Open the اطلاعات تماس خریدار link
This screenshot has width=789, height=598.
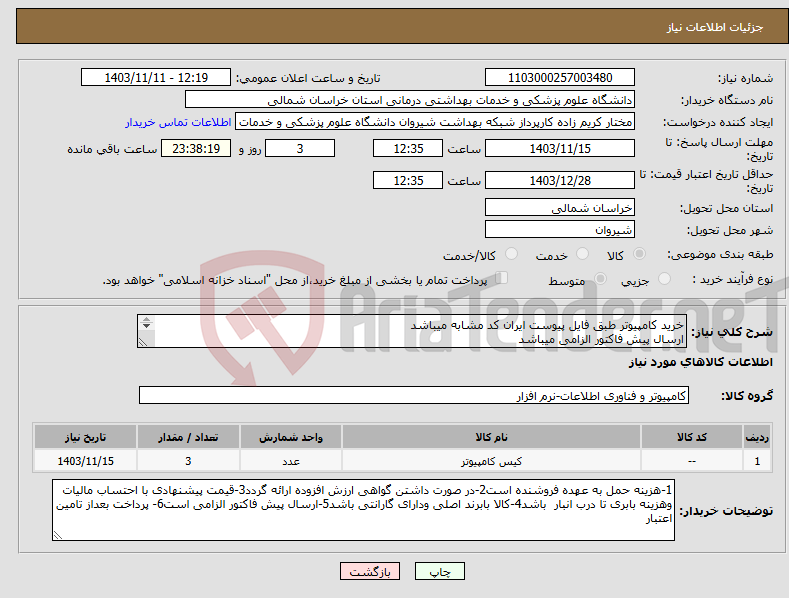(178, 122)
